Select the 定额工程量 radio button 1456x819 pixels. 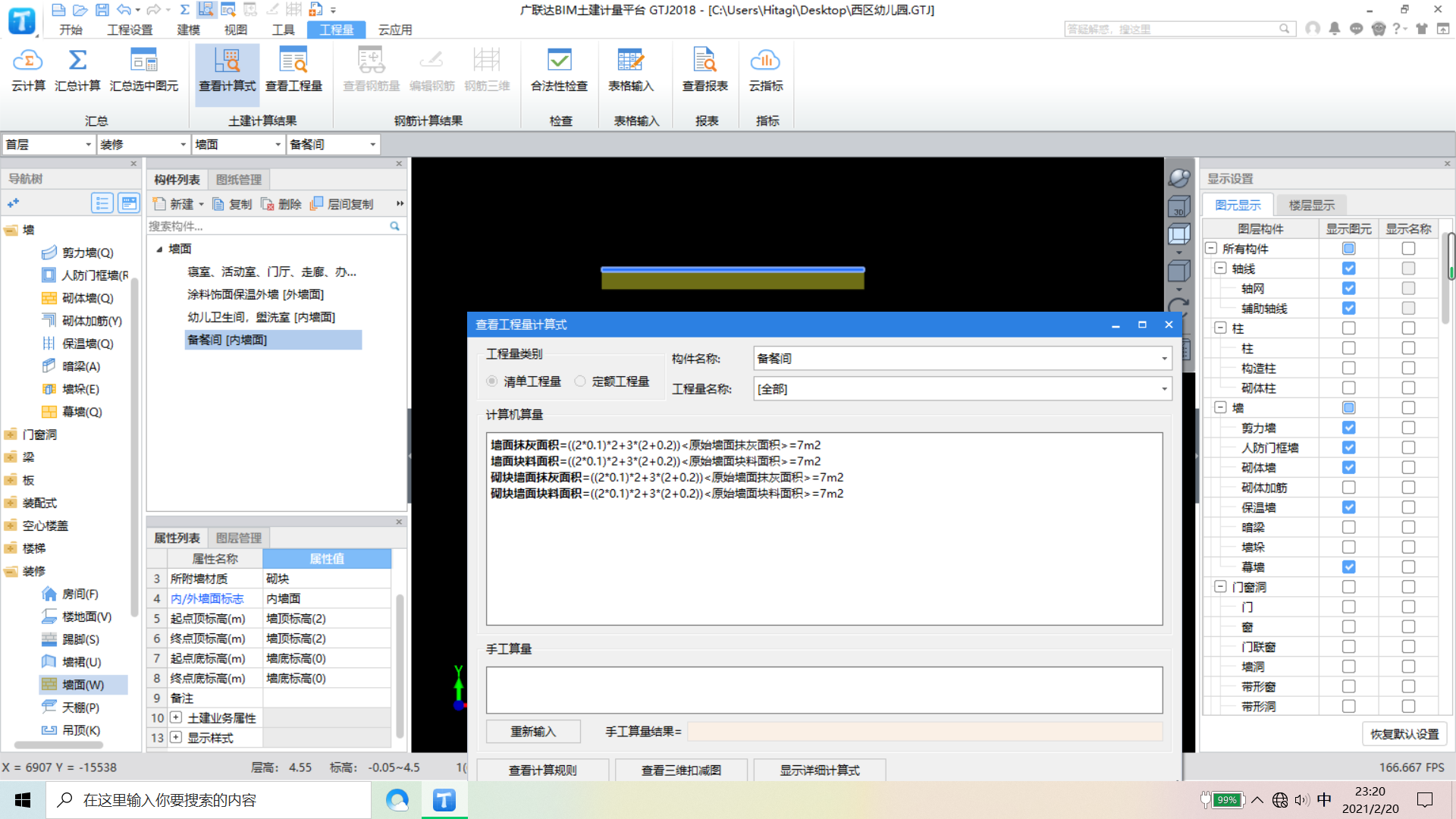(580, 381)
